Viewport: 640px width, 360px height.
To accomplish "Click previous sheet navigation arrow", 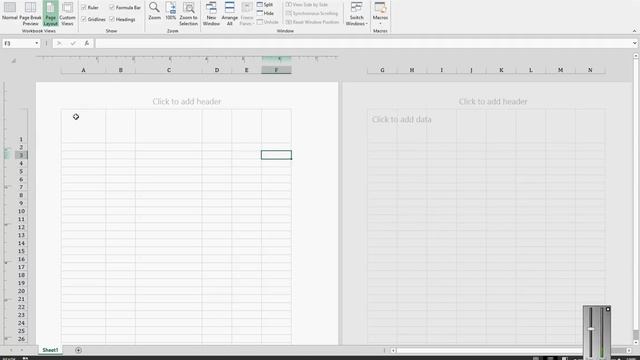I will pyautogui.click(x=11, y=350).
